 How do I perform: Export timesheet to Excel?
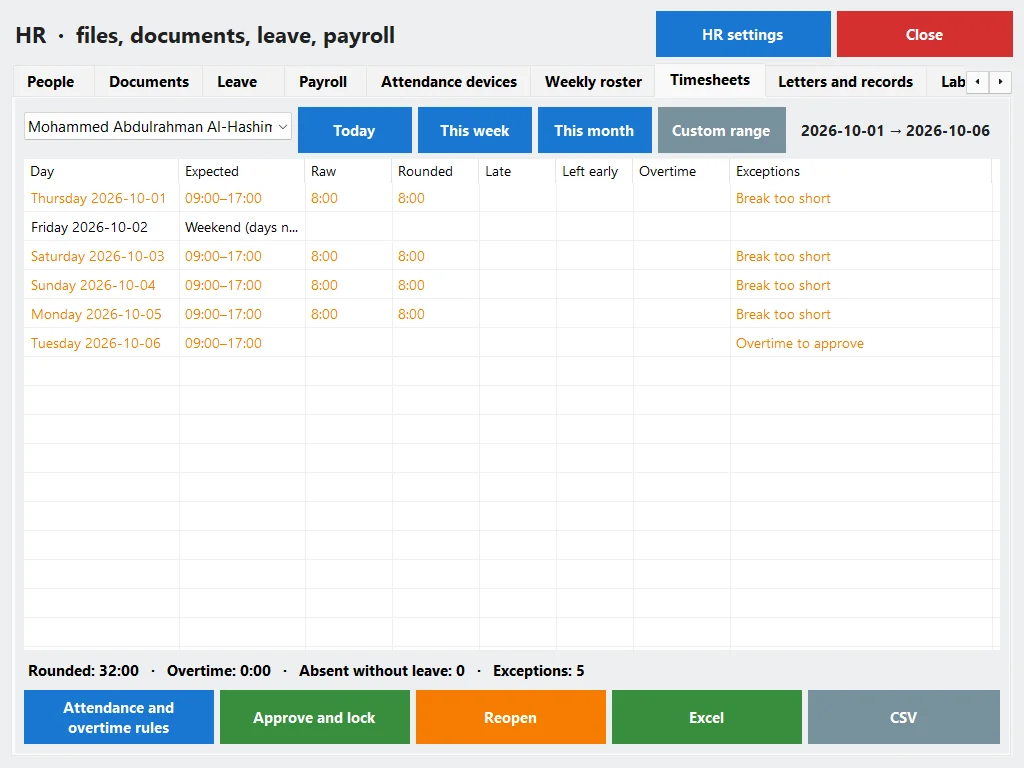(x=707, y=717)
